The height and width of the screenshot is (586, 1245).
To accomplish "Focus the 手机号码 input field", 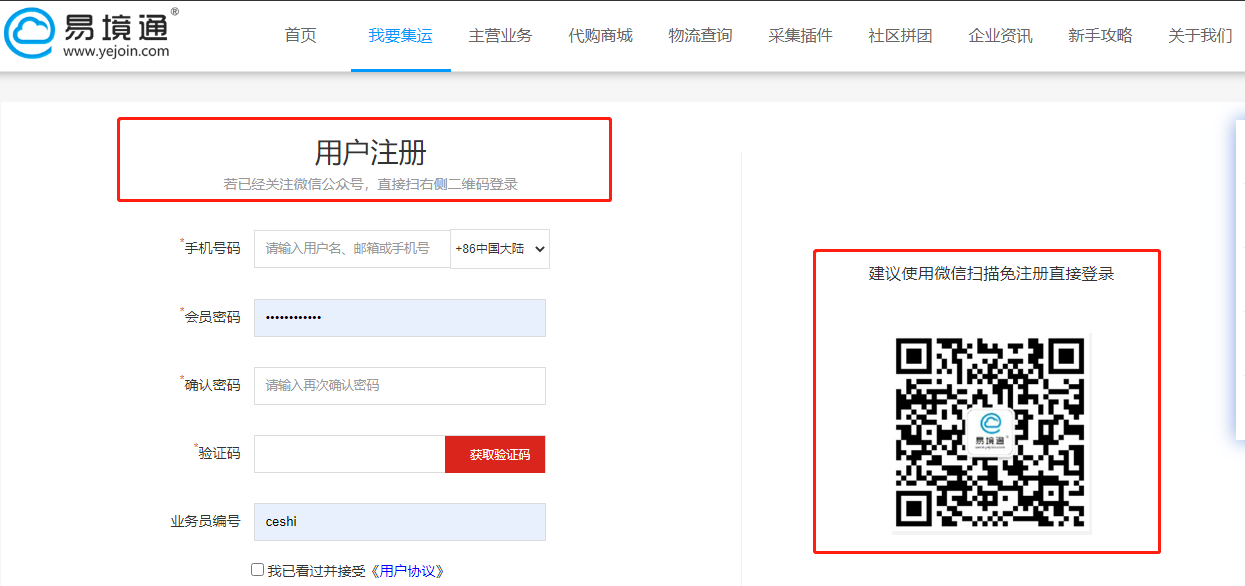I will [352, 249].
